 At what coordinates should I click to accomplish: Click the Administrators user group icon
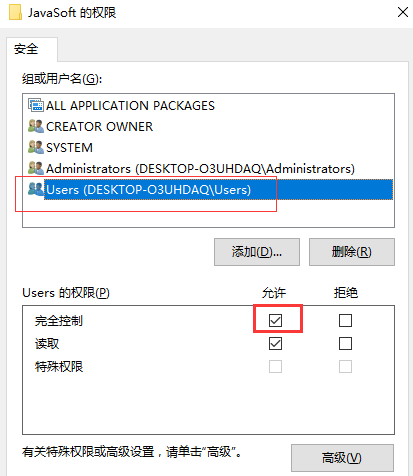click(36, 168)
